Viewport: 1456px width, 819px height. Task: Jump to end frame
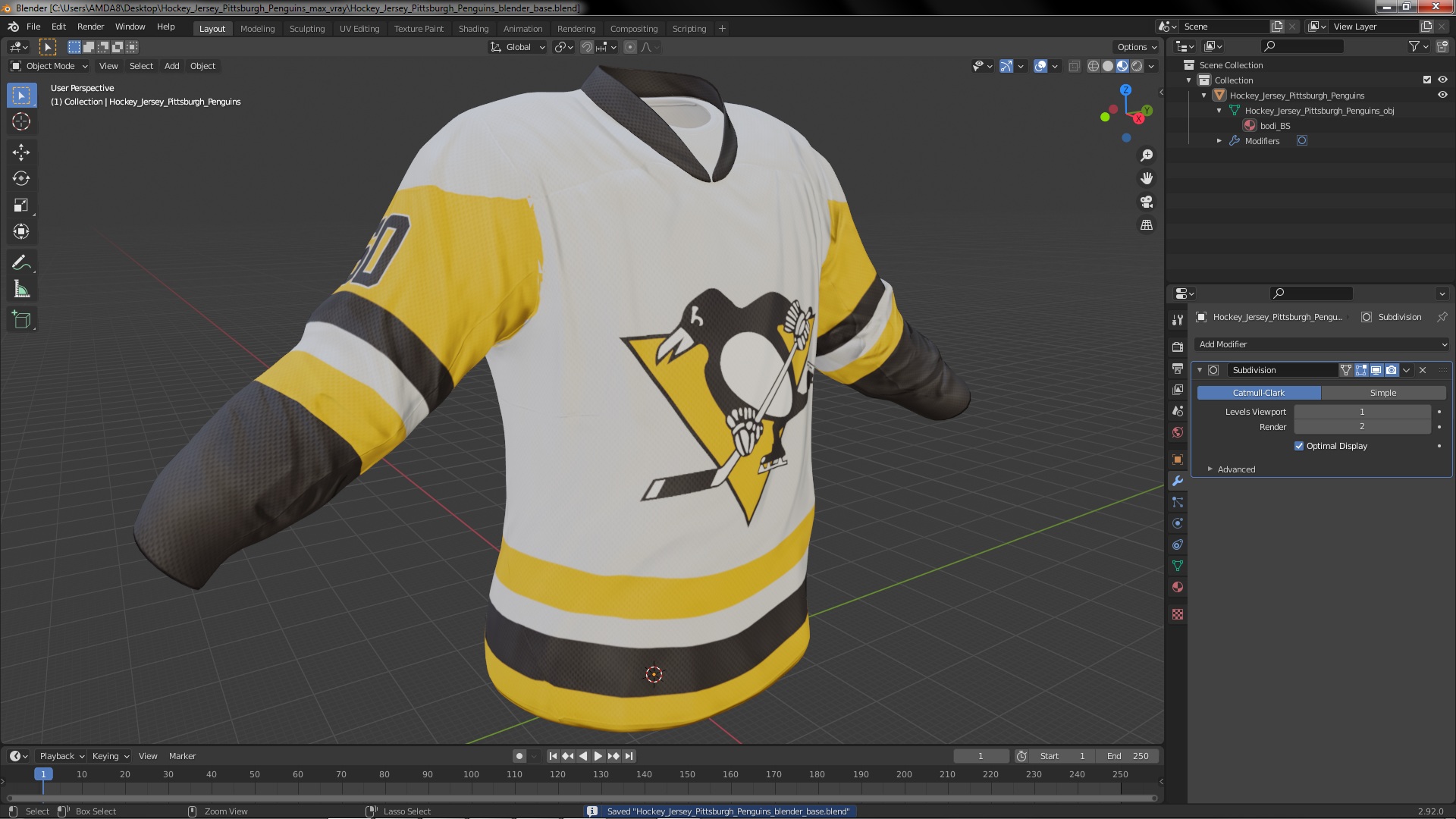[x=629, y=756]
